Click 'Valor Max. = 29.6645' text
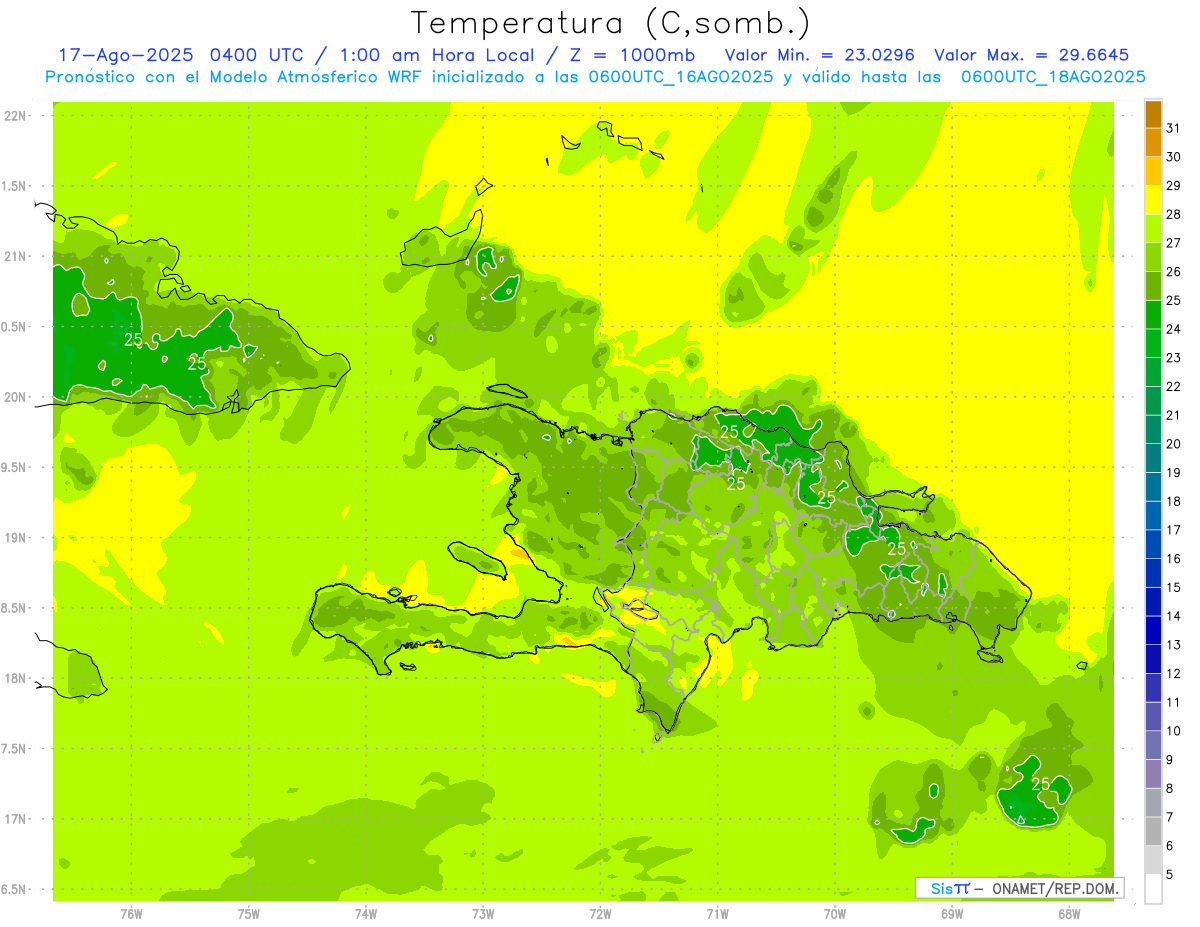 1032,55
